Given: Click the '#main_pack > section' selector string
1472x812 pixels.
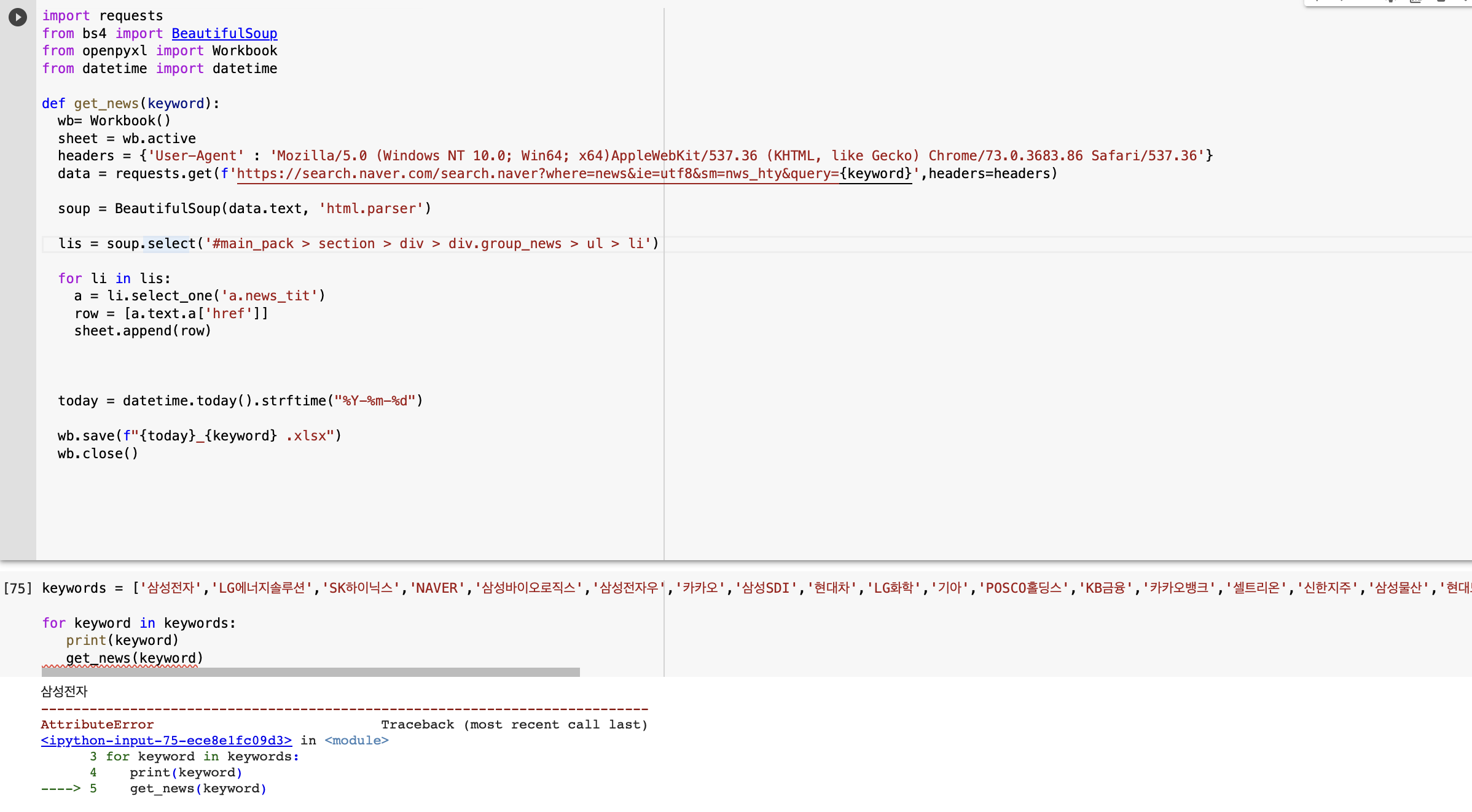Looking at the screenshot, I should [428, 244].
